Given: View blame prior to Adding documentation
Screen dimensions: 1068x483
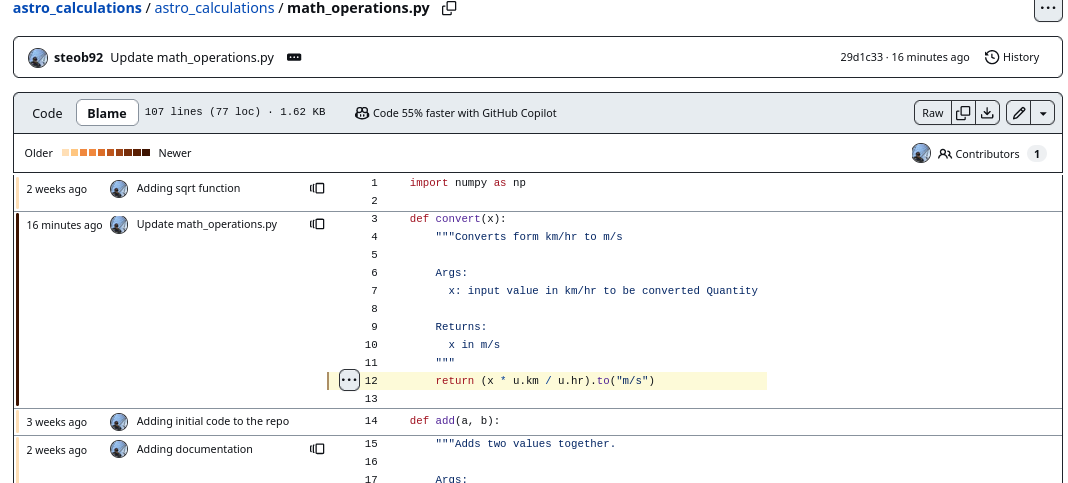Looking at the screenshot, I should (x=317, y=448).
